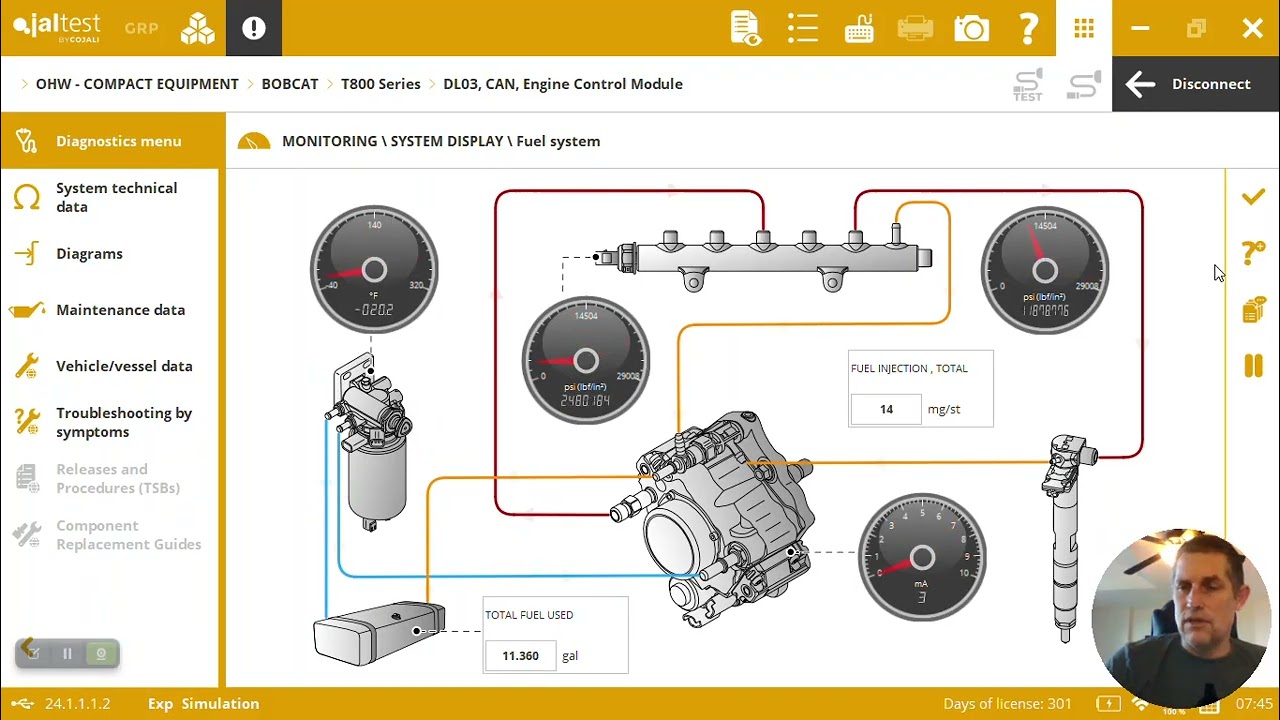This screenshot has height=720, width=1280.
Task: Pause monitoring with right-side pause icon
Action: [x=1253, y=366]
